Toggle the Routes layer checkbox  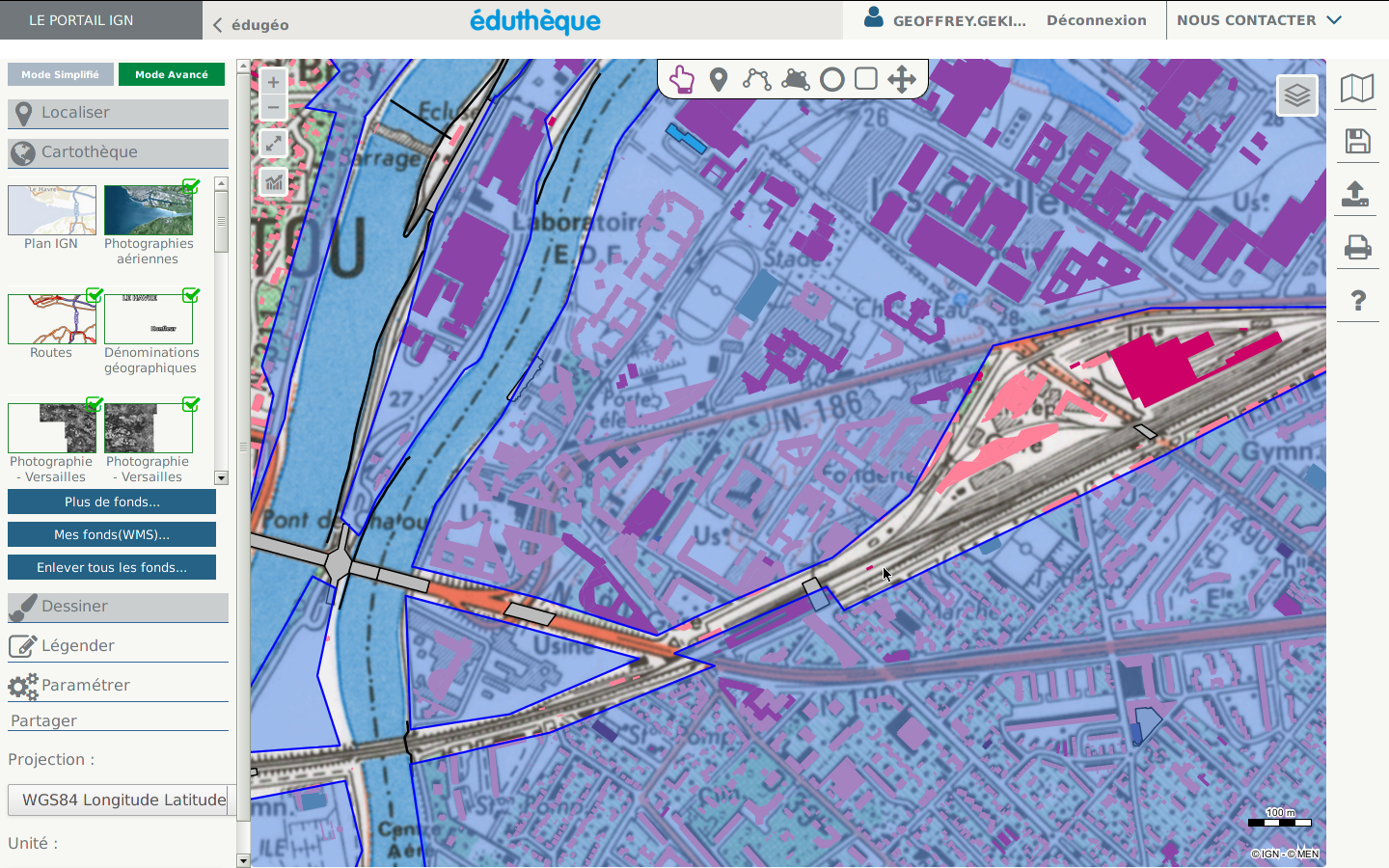click(x=95, y=295)
